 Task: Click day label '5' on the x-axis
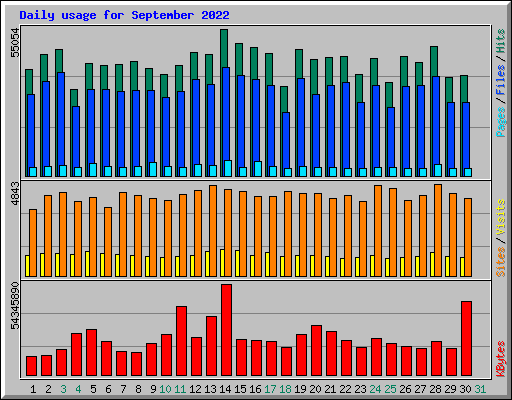pos(93,389)
